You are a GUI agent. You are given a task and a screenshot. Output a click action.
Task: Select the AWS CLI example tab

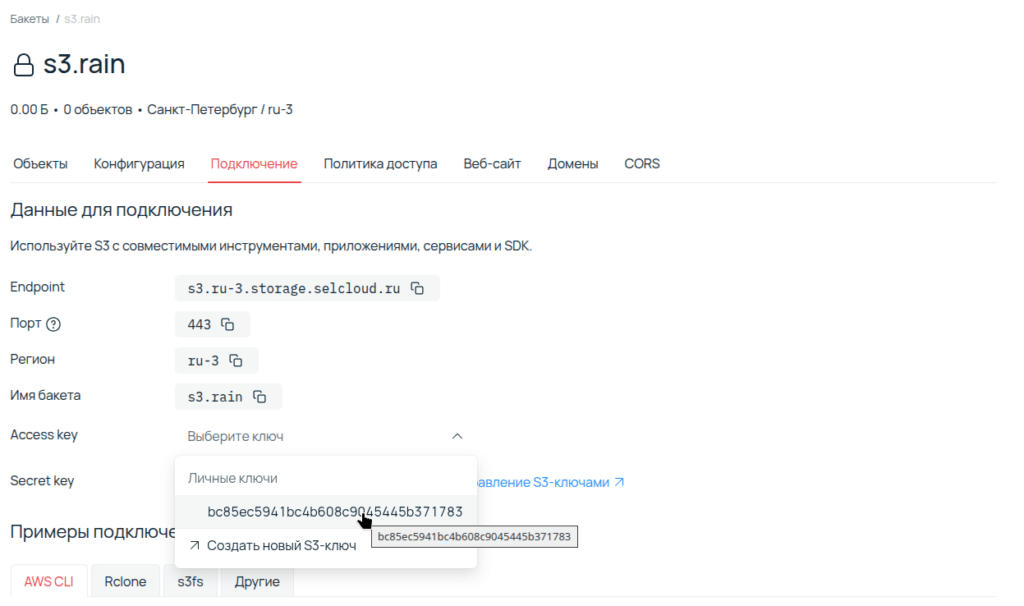coord(49,581)
